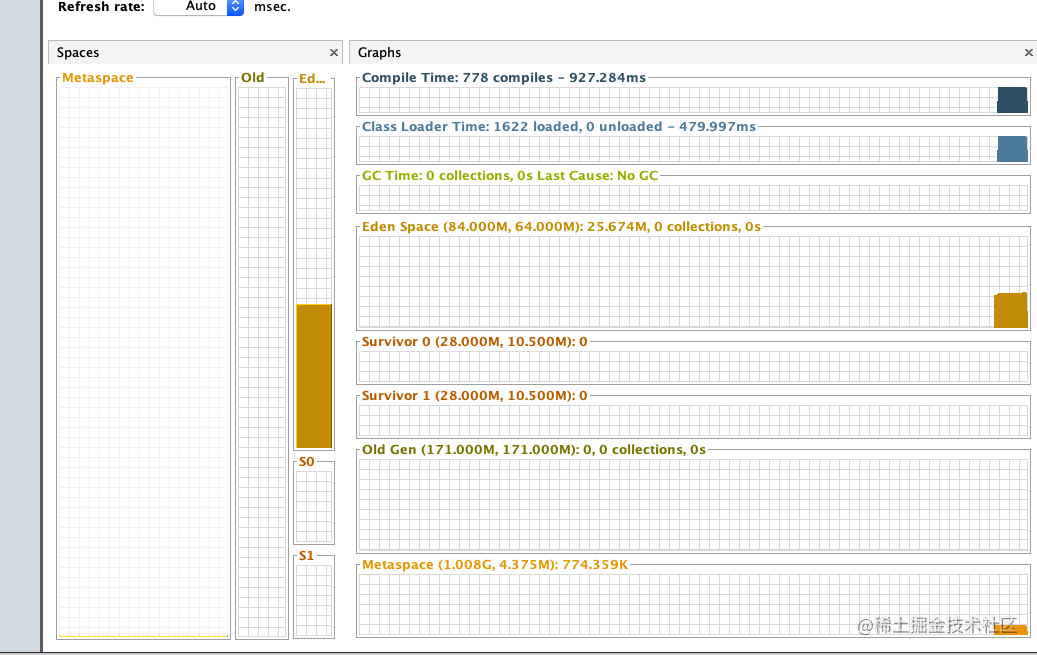Click the S0 label in Spaces panel

tap(306, 462)
